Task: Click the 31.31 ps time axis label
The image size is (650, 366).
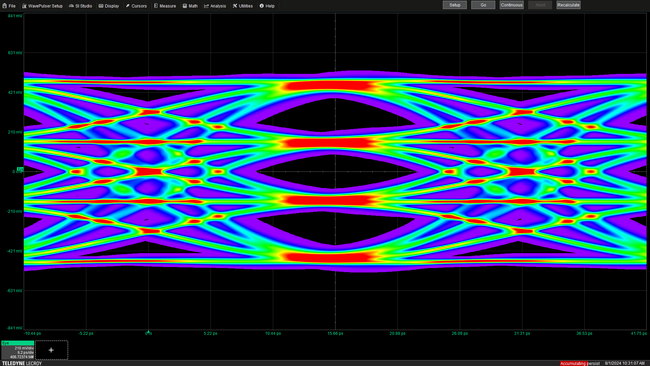Action: [x=522, y=333]
